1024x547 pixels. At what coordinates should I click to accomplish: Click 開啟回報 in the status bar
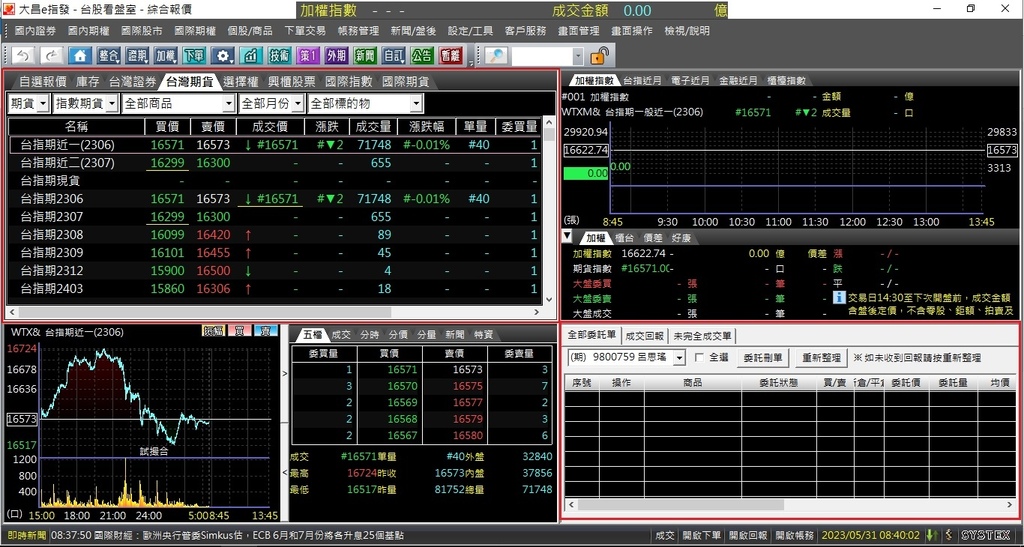pyautogui.click(x=748, y=535)
